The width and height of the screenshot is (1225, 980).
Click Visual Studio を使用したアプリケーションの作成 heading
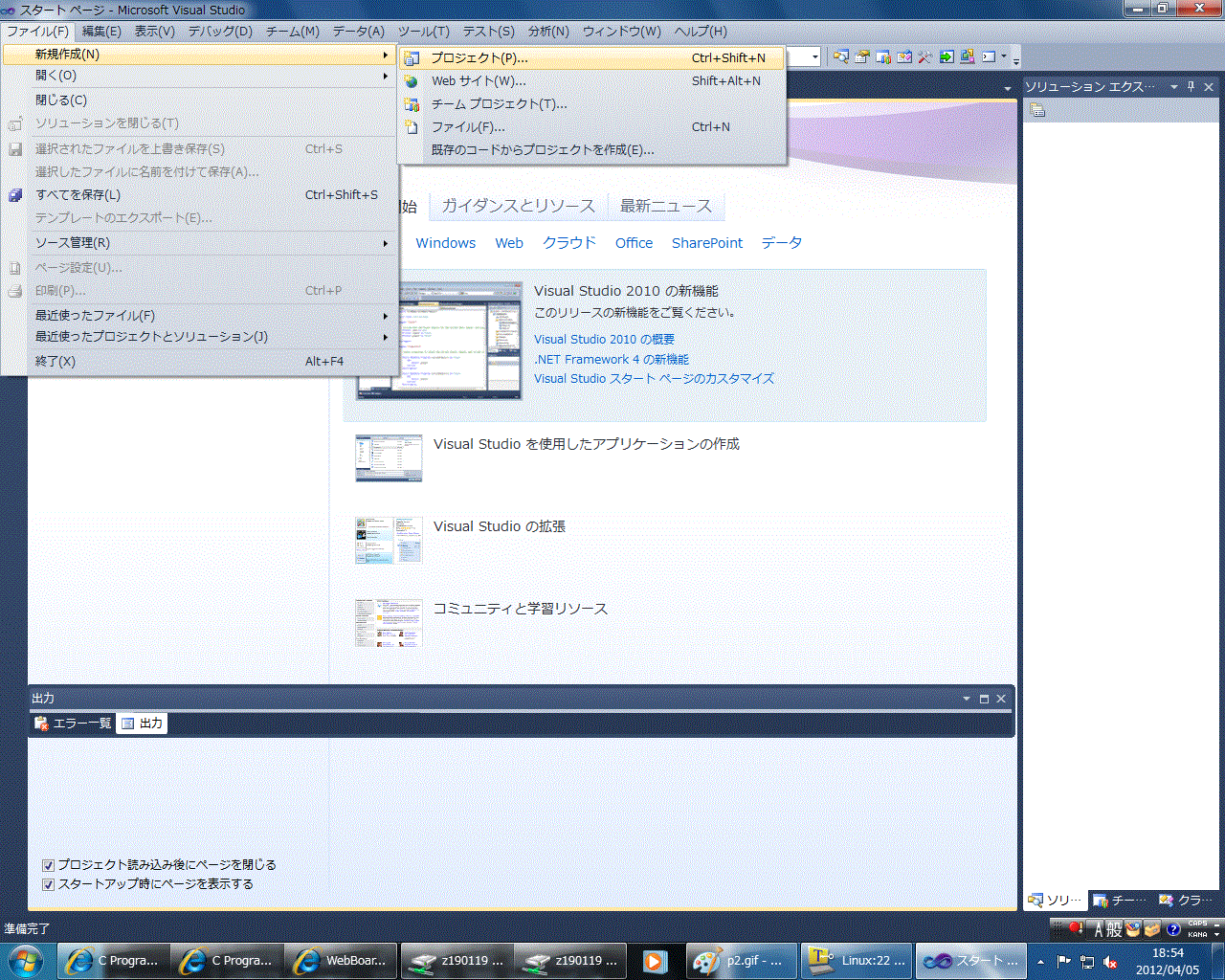(x=587, y=444)
